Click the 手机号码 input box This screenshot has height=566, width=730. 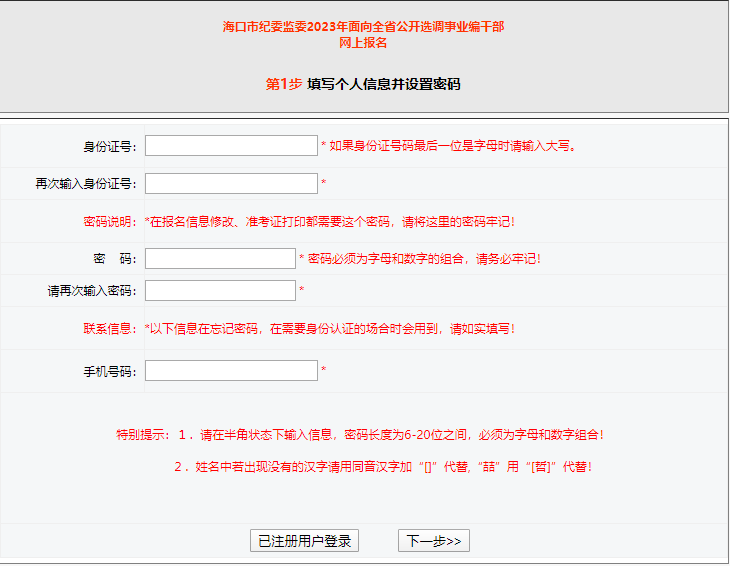pyautogui.click(x=231, y=371)
